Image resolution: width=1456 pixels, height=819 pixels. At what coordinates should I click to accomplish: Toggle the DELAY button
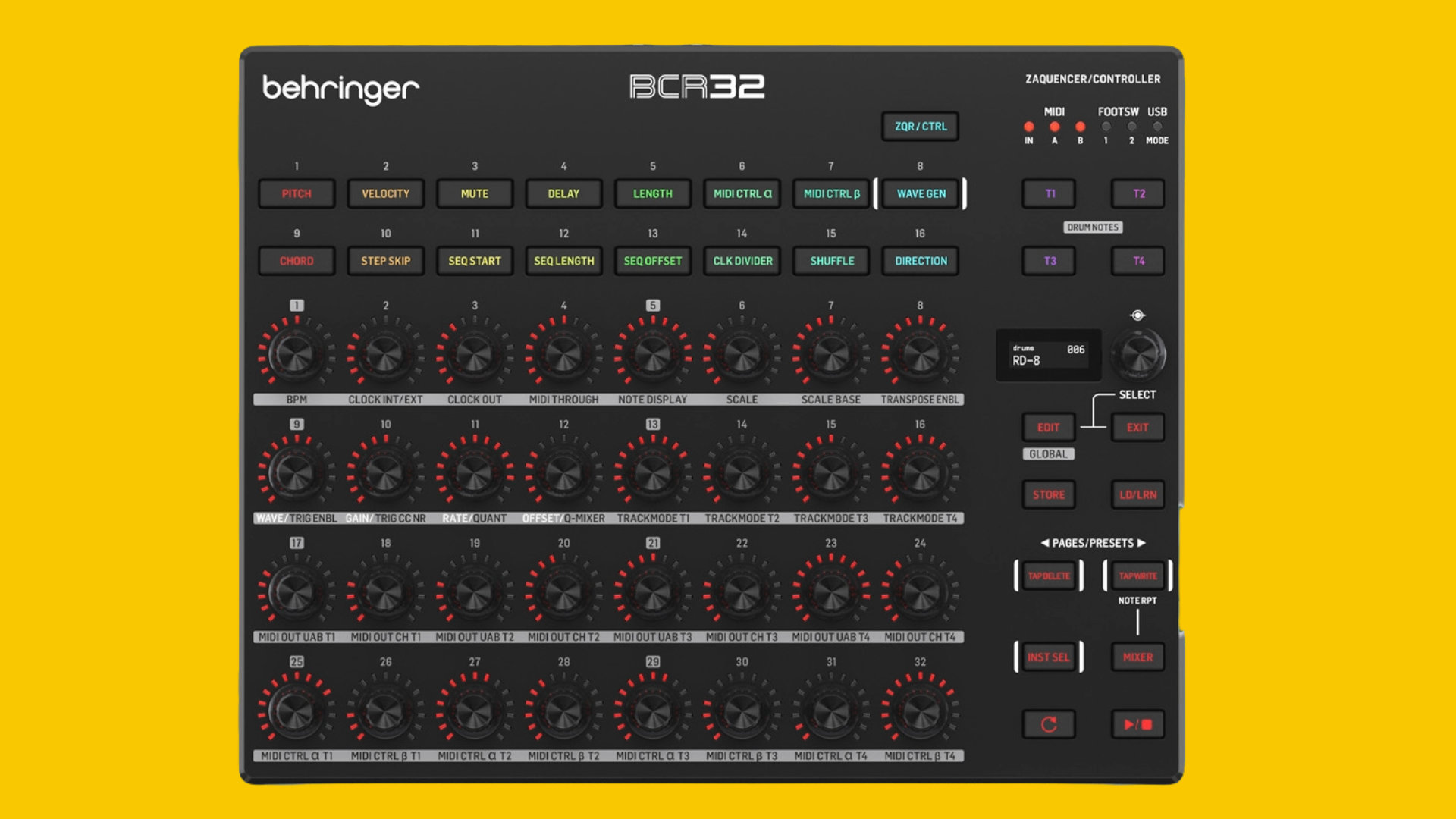point(563,193)
